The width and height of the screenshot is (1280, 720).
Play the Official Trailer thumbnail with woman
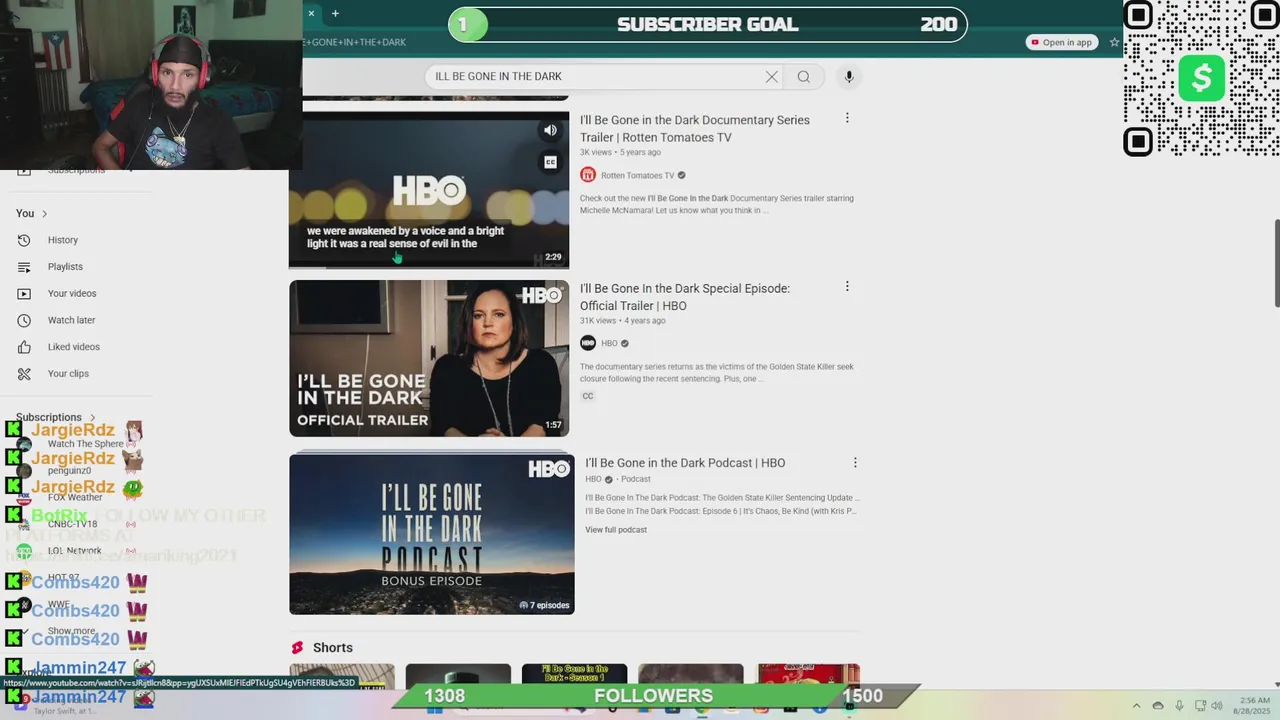(429, 358)
